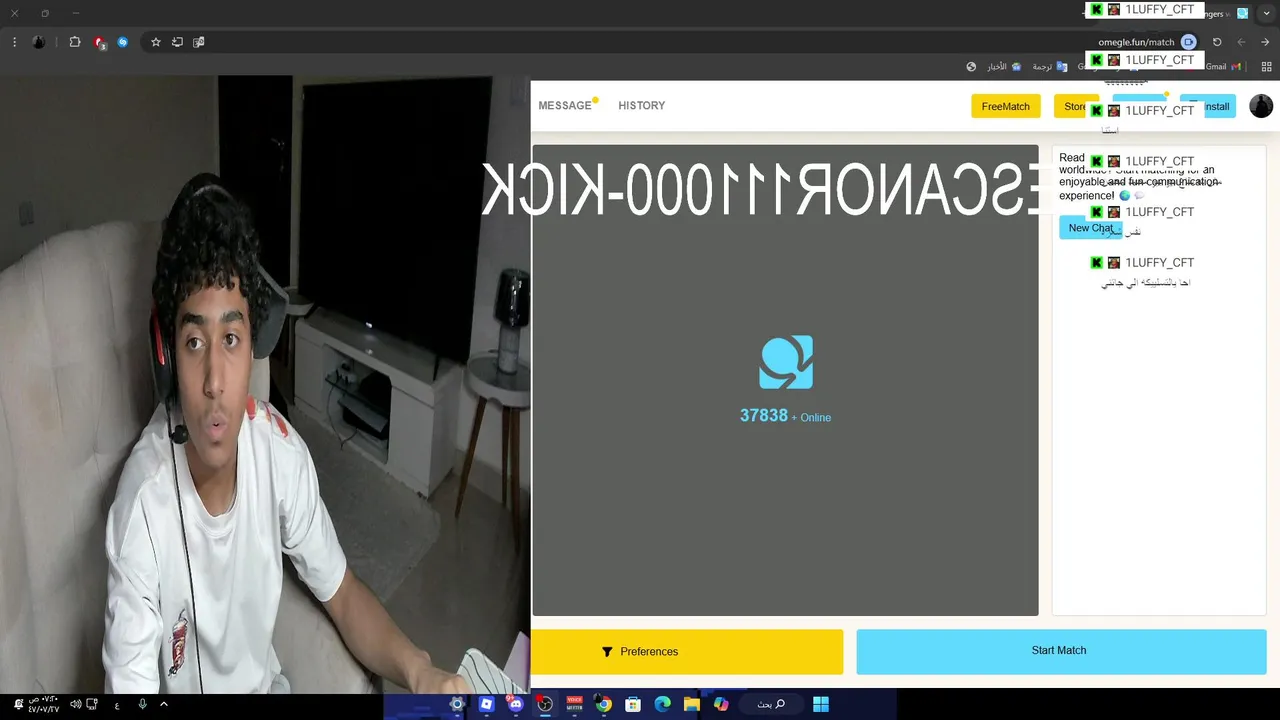Open the Chrome profile avatar
The width and height of the screenshot is (1280, 720).
click(38, 42)
